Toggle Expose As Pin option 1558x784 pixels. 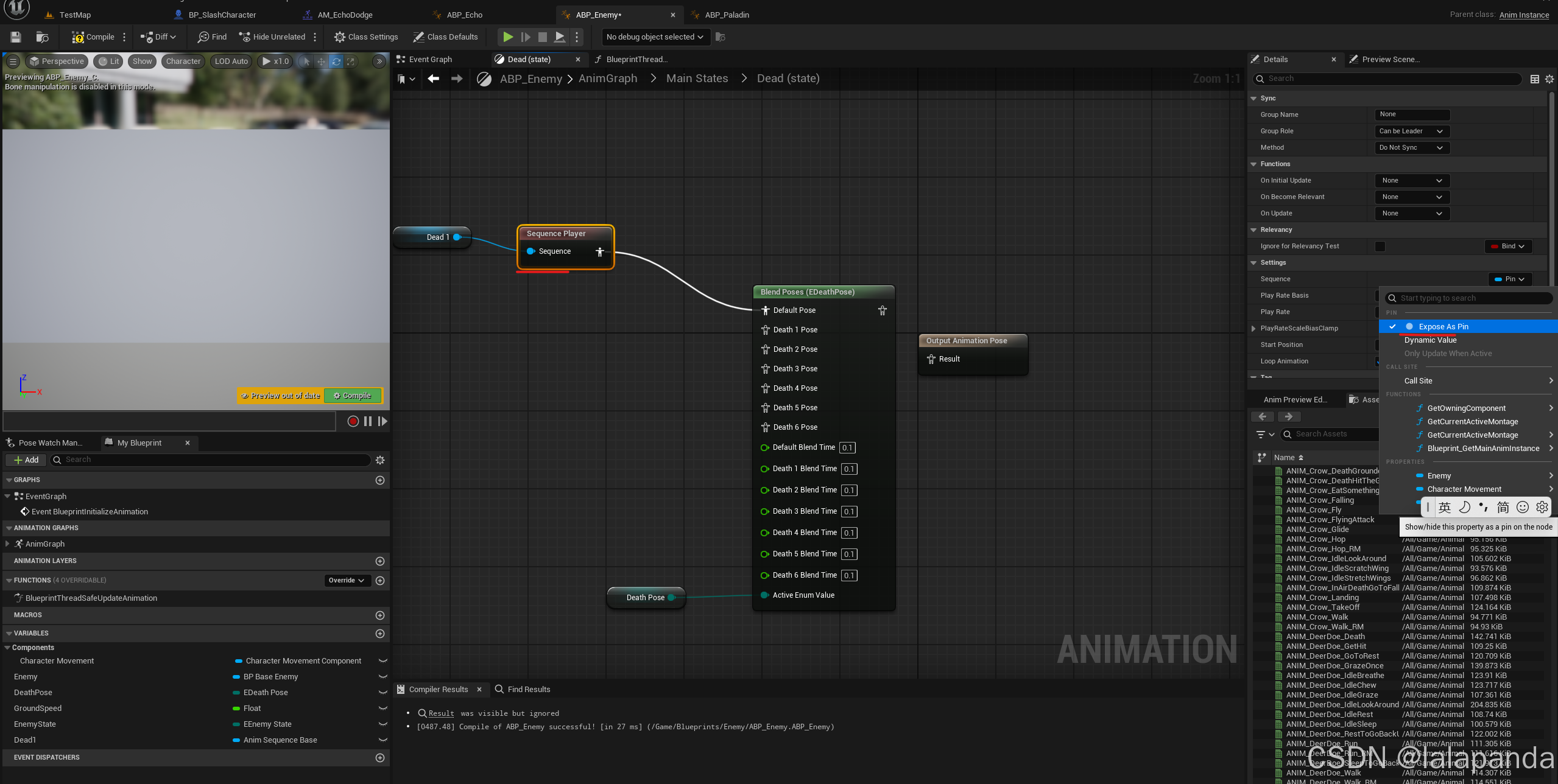[1443, 327]
